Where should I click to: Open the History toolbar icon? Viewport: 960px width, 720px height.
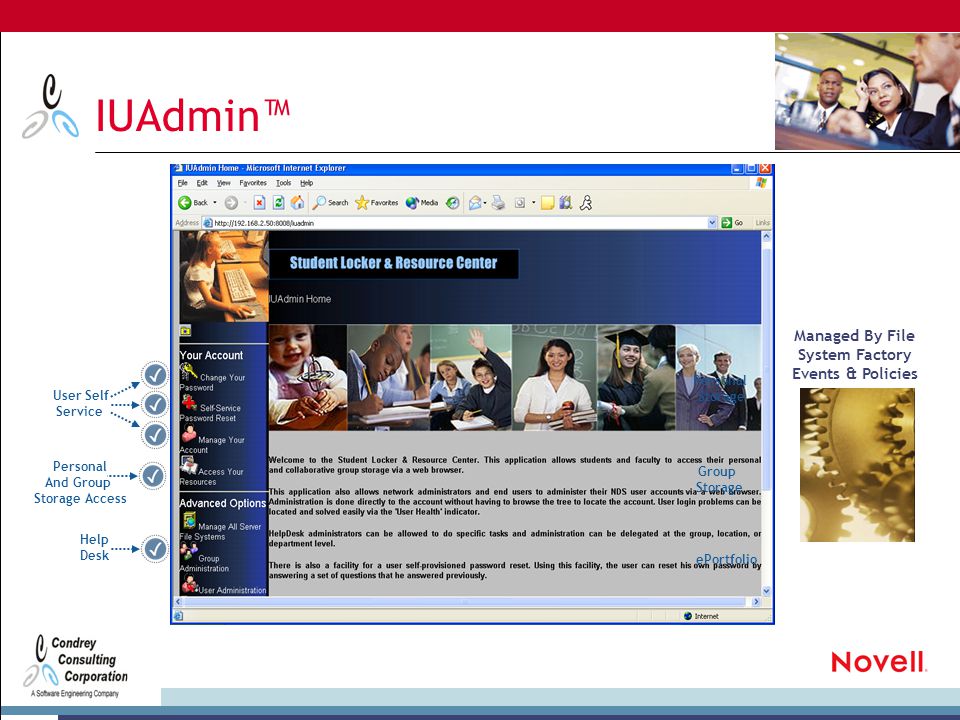(452, 203)
